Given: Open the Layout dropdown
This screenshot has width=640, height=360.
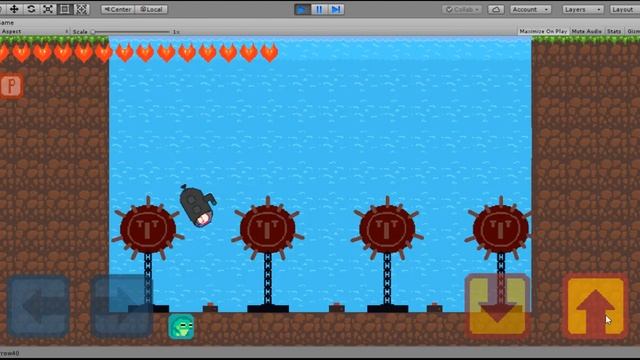Looking at the screenshot, I should coord(624,9).
